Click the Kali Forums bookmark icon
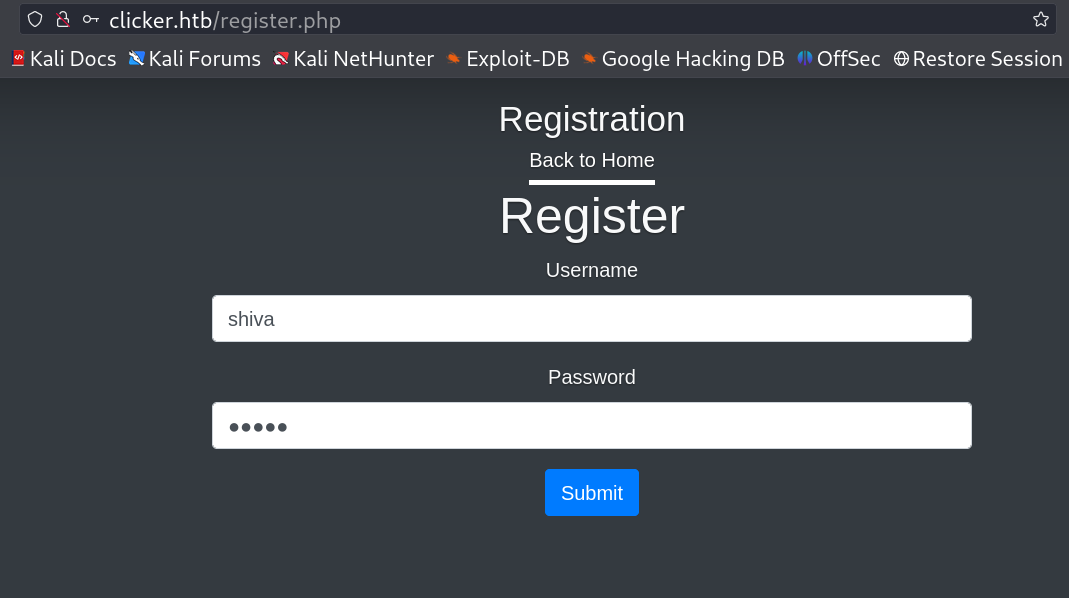This screenshot has width=1069, height=598. [x=137, y=59]
